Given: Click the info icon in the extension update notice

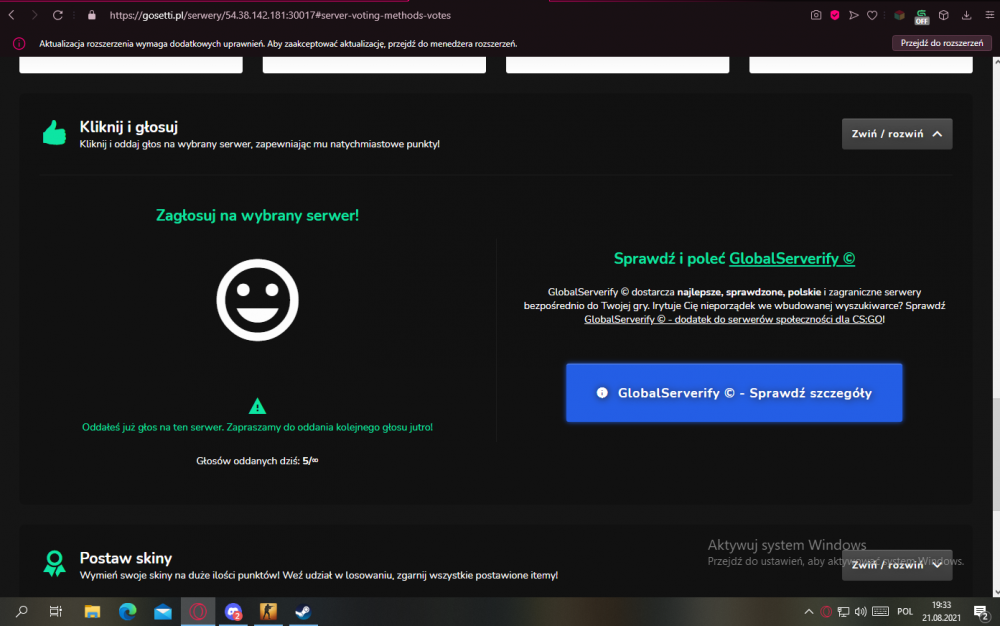Looking at the screenshot, I should (19, 43).
